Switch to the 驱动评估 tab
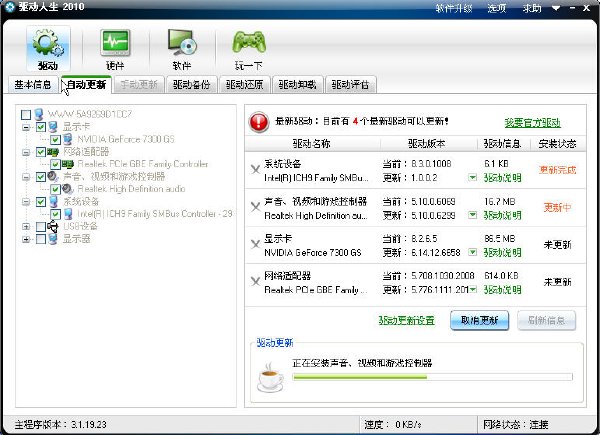600x435 pixels. point(350,85)
